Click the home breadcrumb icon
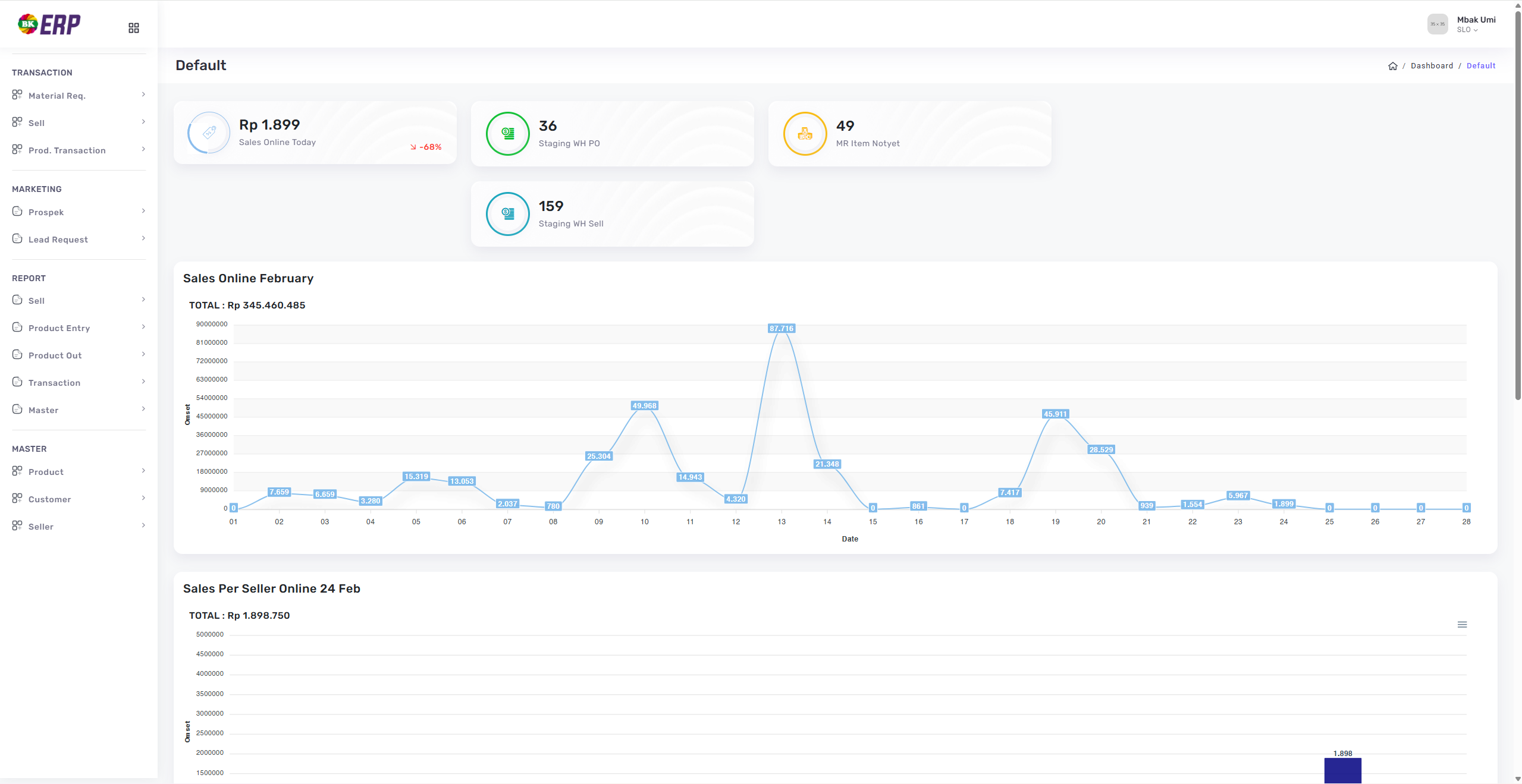The height and width of the screenshot is (784, 1522). [1392, 66]
